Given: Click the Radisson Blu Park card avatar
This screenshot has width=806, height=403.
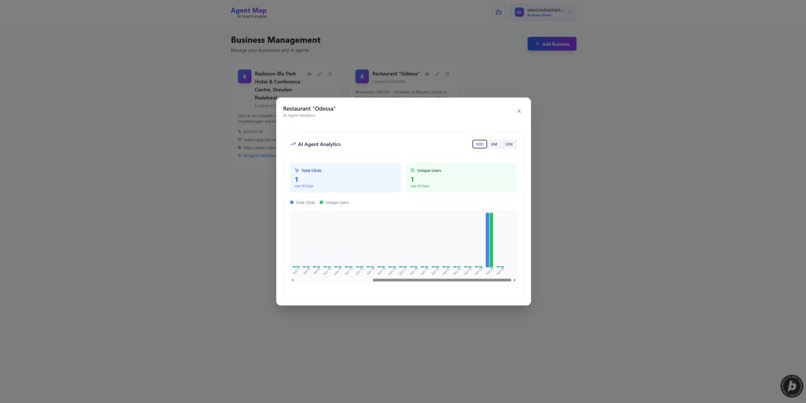Looking at the screenshot, I should pos(244,77).
